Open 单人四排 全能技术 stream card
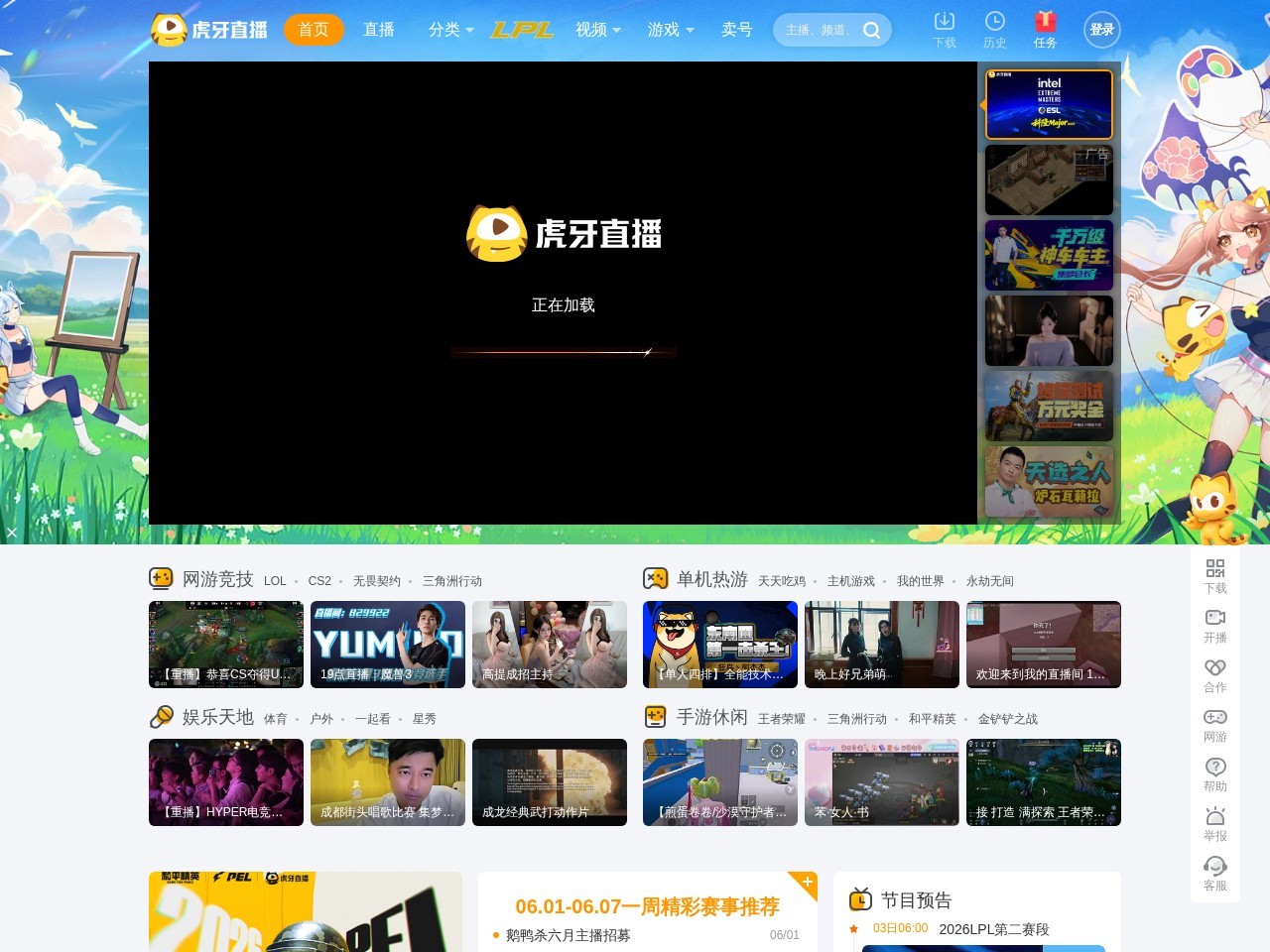This screenshot has height=952, width=1270. tap(720, 645)
